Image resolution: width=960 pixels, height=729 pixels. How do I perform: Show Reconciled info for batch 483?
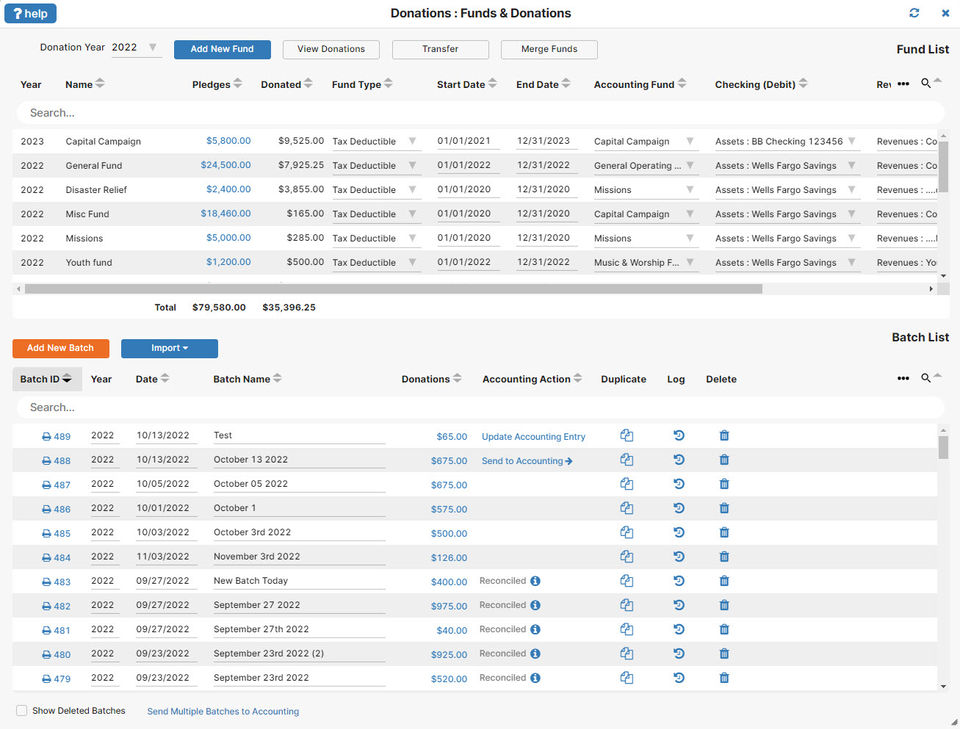(x=535, y=581)
